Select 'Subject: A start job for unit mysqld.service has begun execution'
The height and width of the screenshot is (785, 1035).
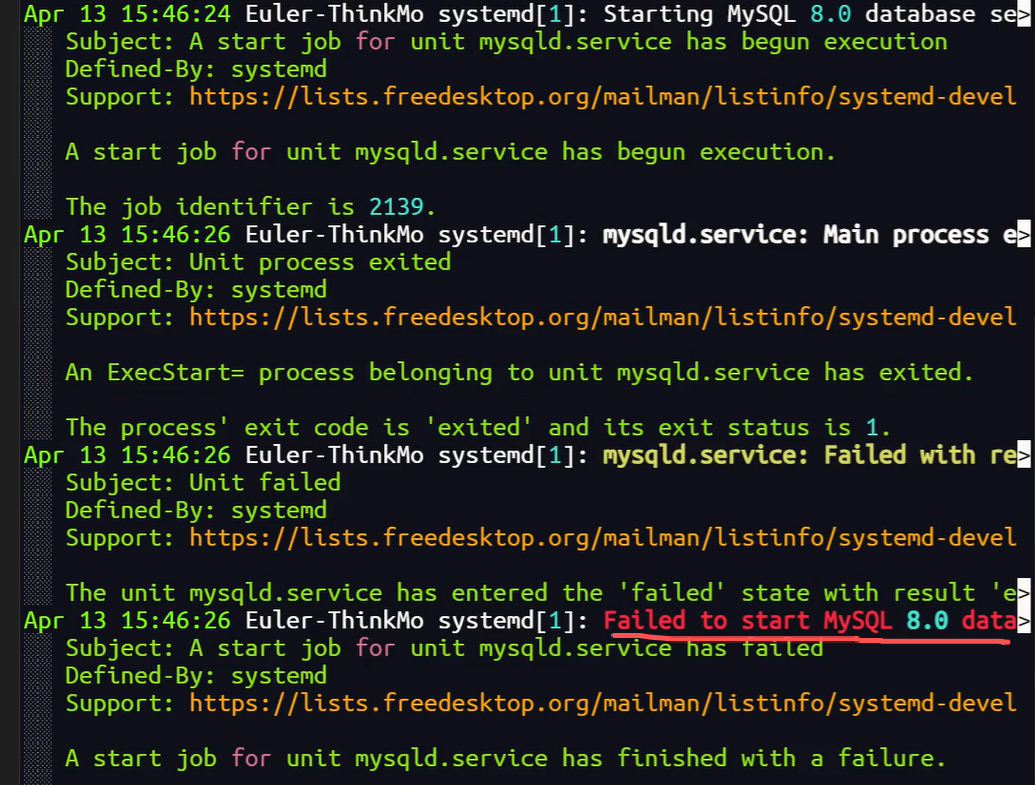click(506, 42)
